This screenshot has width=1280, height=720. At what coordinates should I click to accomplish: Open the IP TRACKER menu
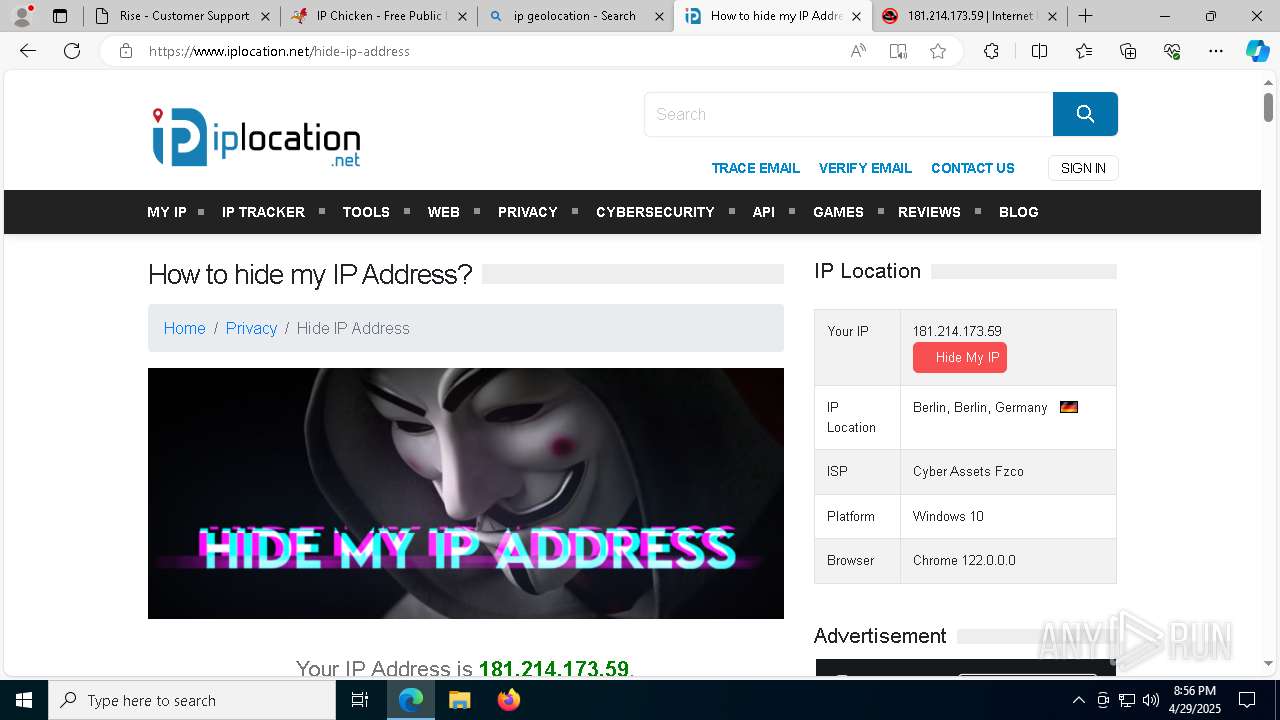coord(263,212)
